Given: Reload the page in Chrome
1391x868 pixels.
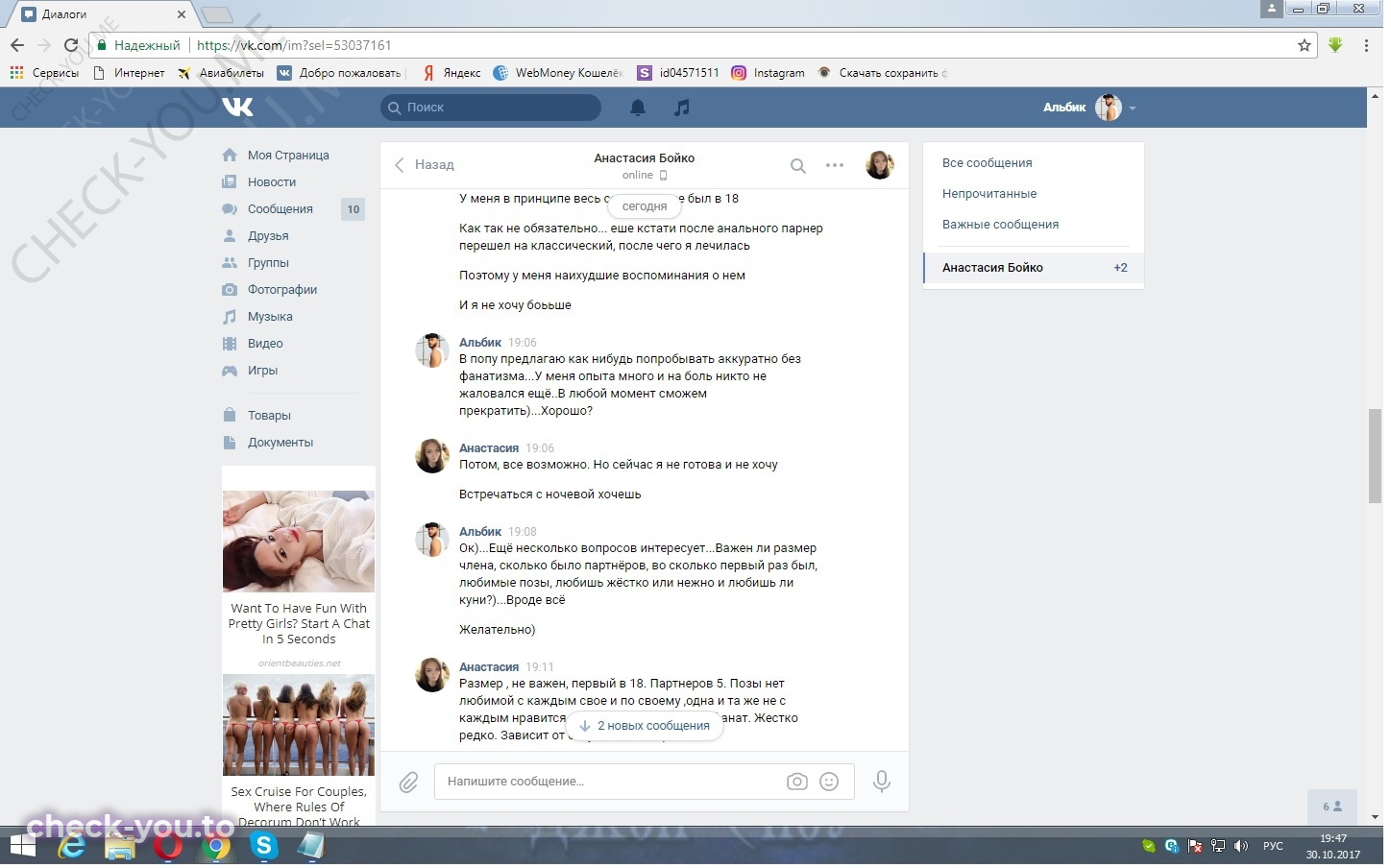Looking at the screenshot, I should (70, 45).
